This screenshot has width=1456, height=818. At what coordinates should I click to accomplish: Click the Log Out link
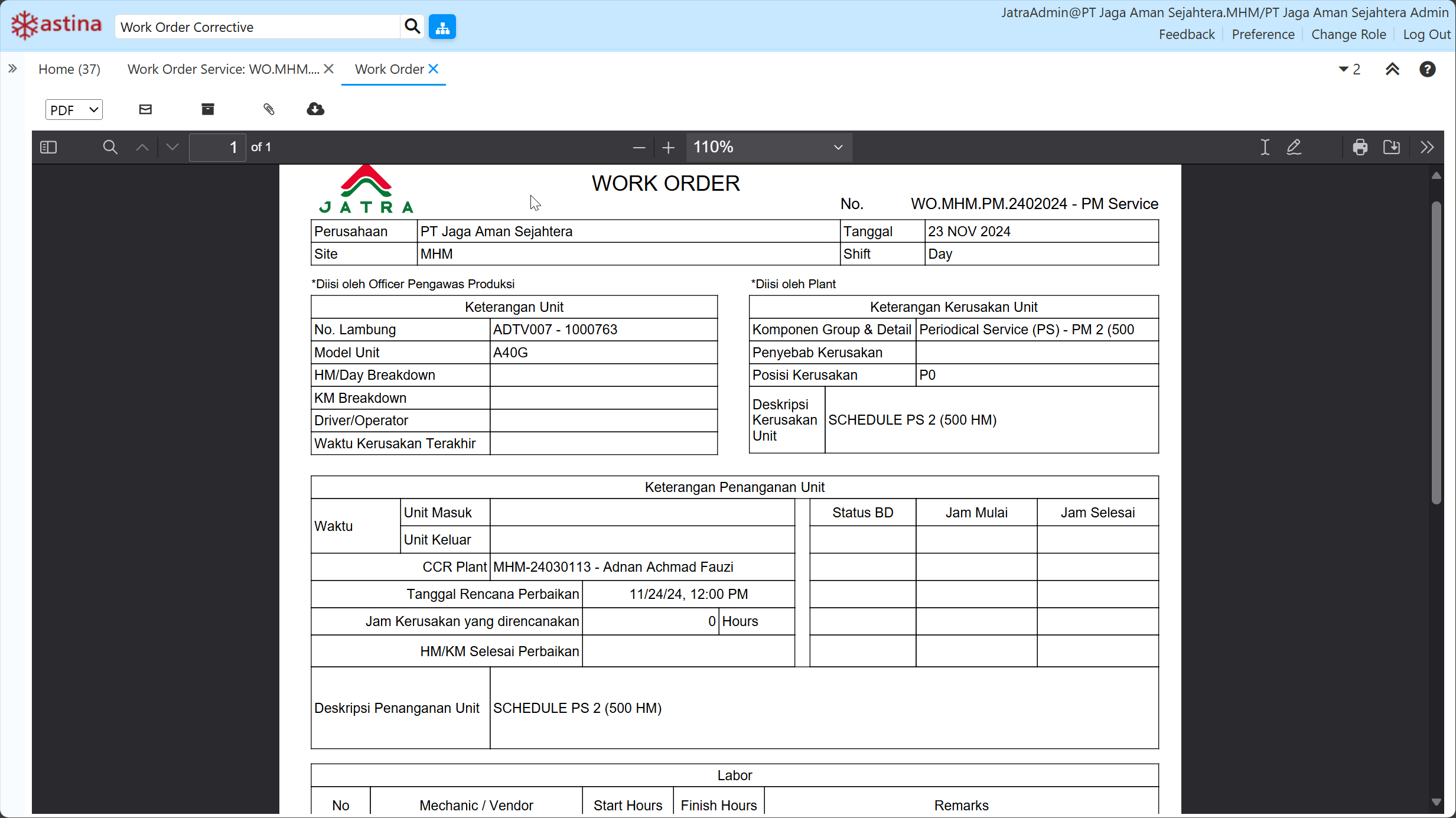pos(1426,34)
